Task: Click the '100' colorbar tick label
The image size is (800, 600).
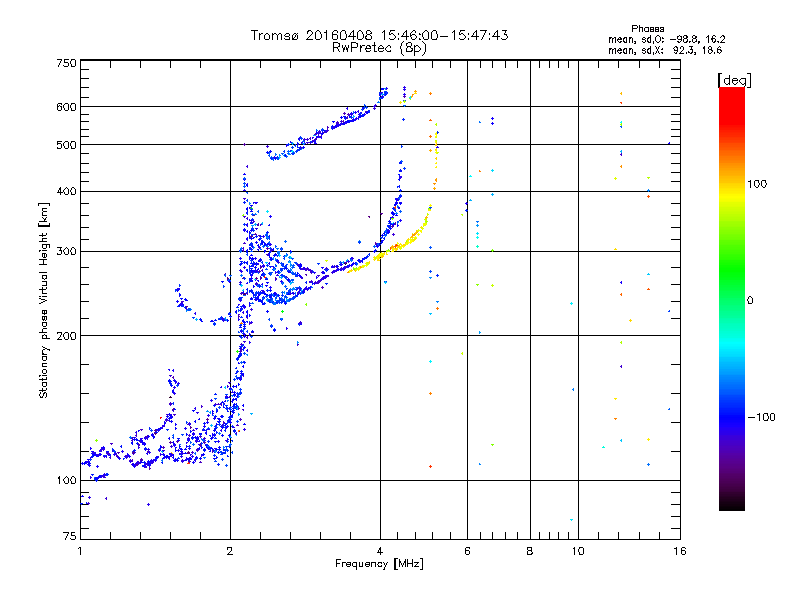Action: pyautogui.click(x=757, y=184)
